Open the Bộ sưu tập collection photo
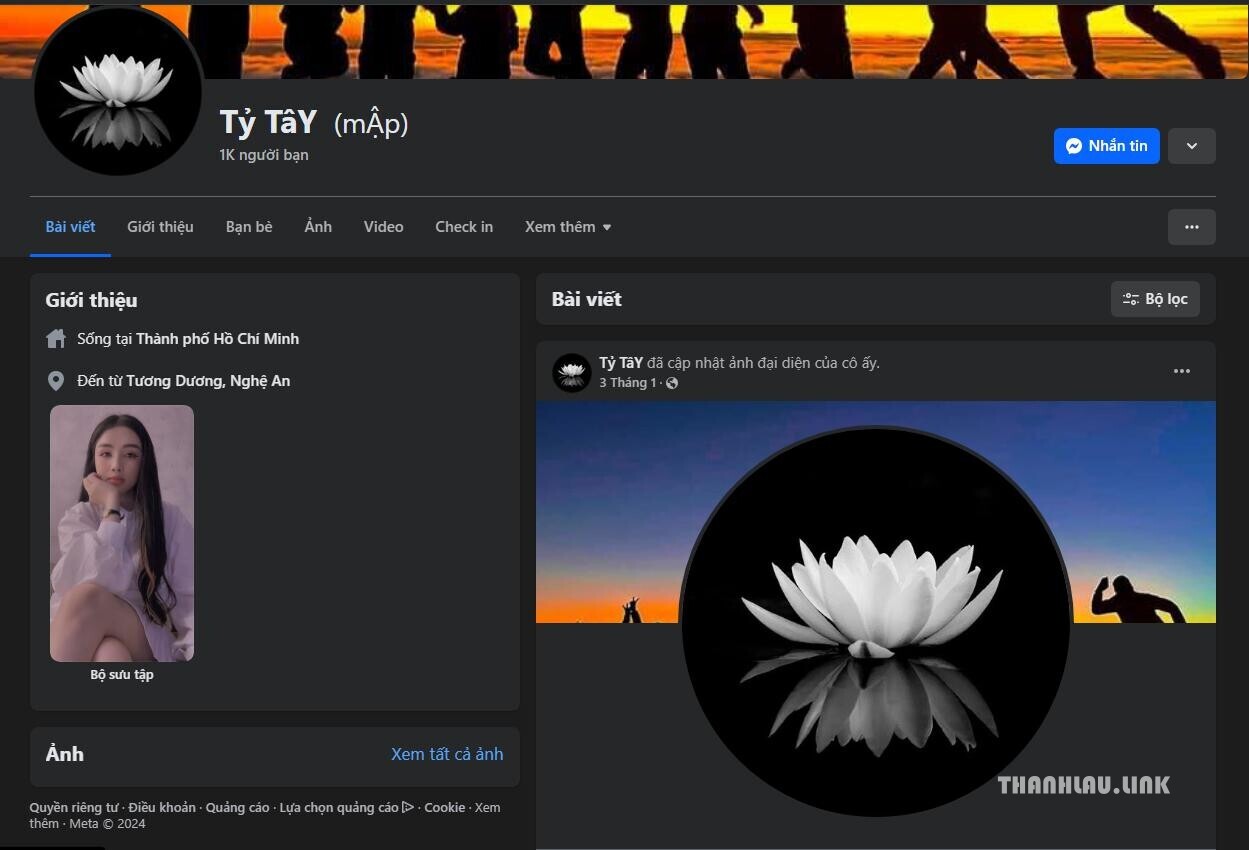 tap(122, 533)
